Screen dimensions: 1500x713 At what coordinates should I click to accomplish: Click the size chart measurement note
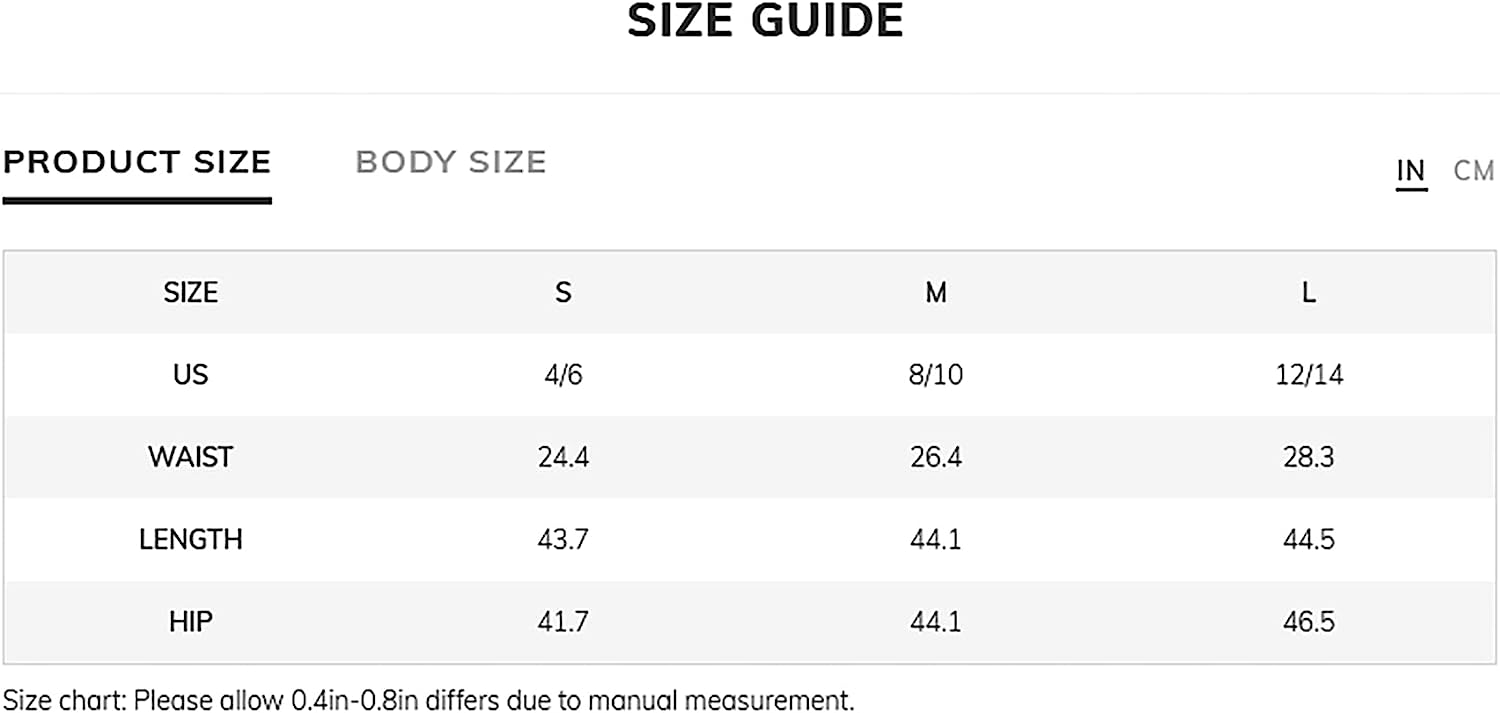(x=429, y=699)
